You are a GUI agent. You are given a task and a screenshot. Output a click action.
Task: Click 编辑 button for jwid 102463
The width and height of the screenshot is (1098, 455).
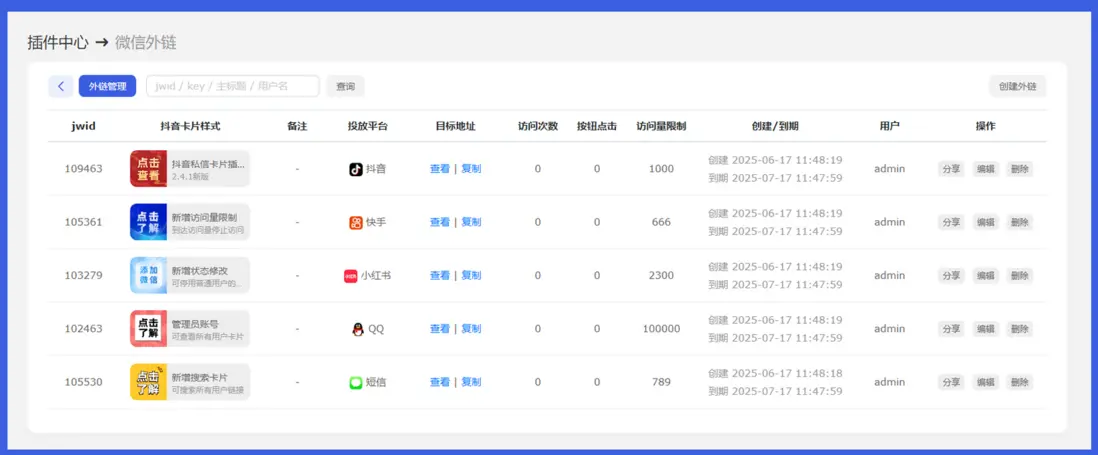coord(986,328)
